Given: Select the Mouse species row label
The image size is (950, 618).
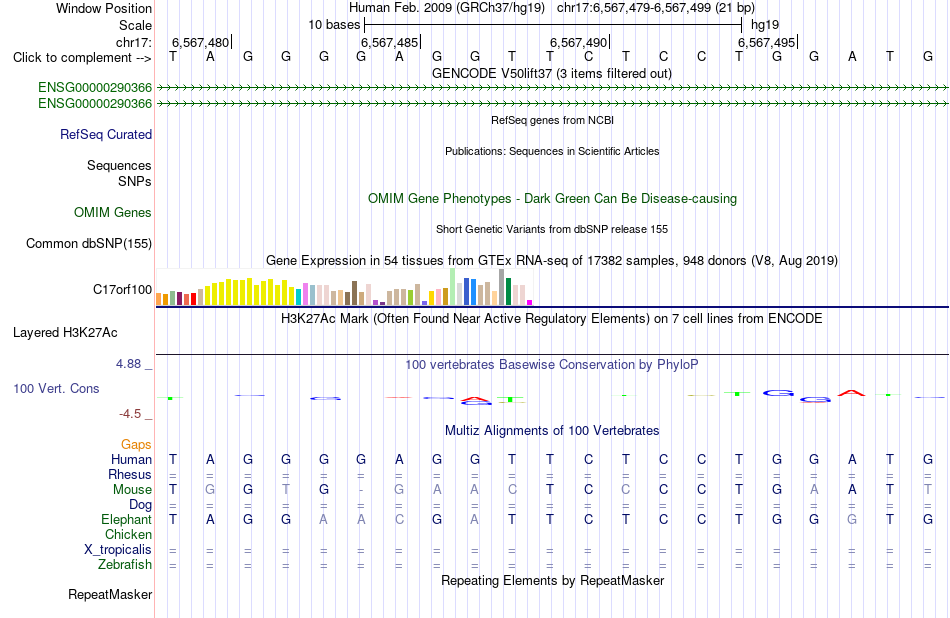Looking at the screenshot, I should point(132,490).
